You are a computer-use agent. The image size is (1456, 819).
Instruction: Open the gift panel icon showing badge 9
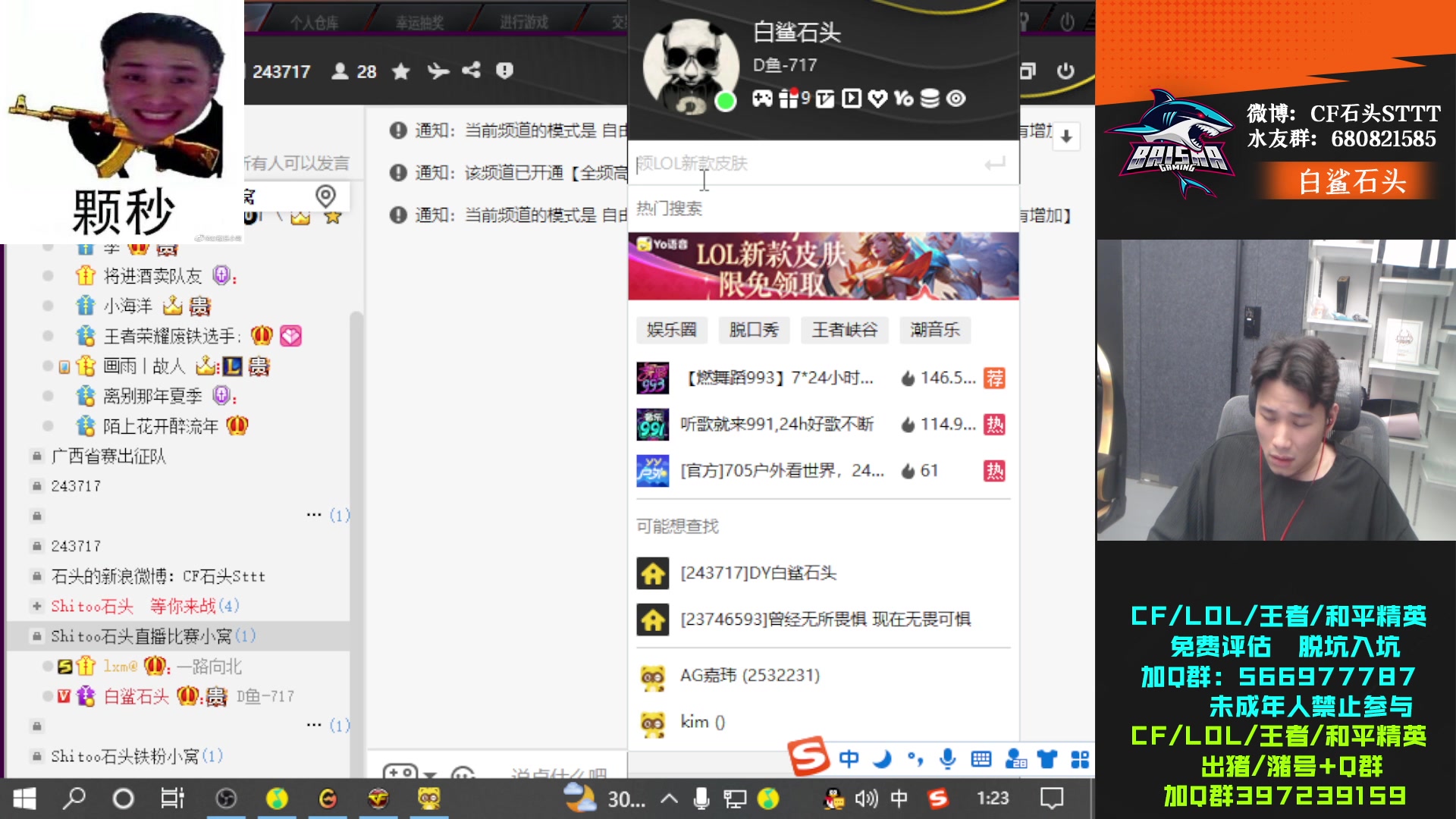tap(789, 99)
